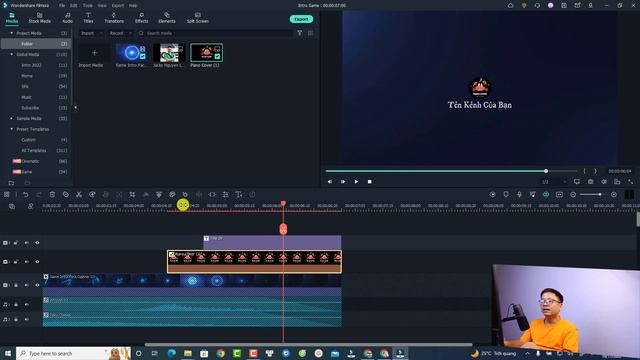This screenshot has width=640, height=360.
Task: Switch to the Stock Media tab
Action: (x=40, y=18)
